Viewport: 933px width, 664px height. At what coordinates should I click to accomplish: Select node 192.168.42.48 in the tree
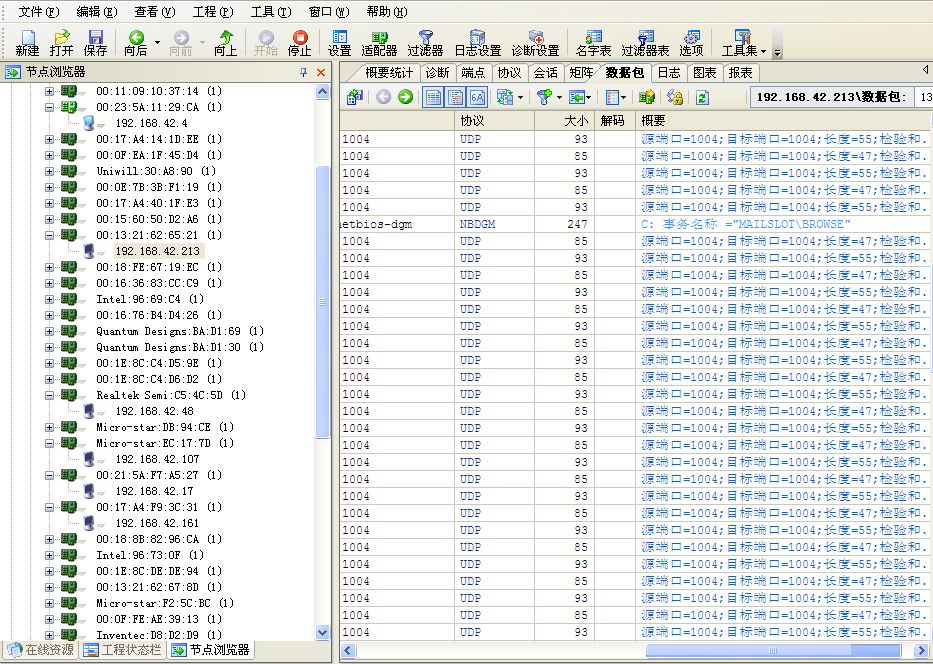[154, 411]
